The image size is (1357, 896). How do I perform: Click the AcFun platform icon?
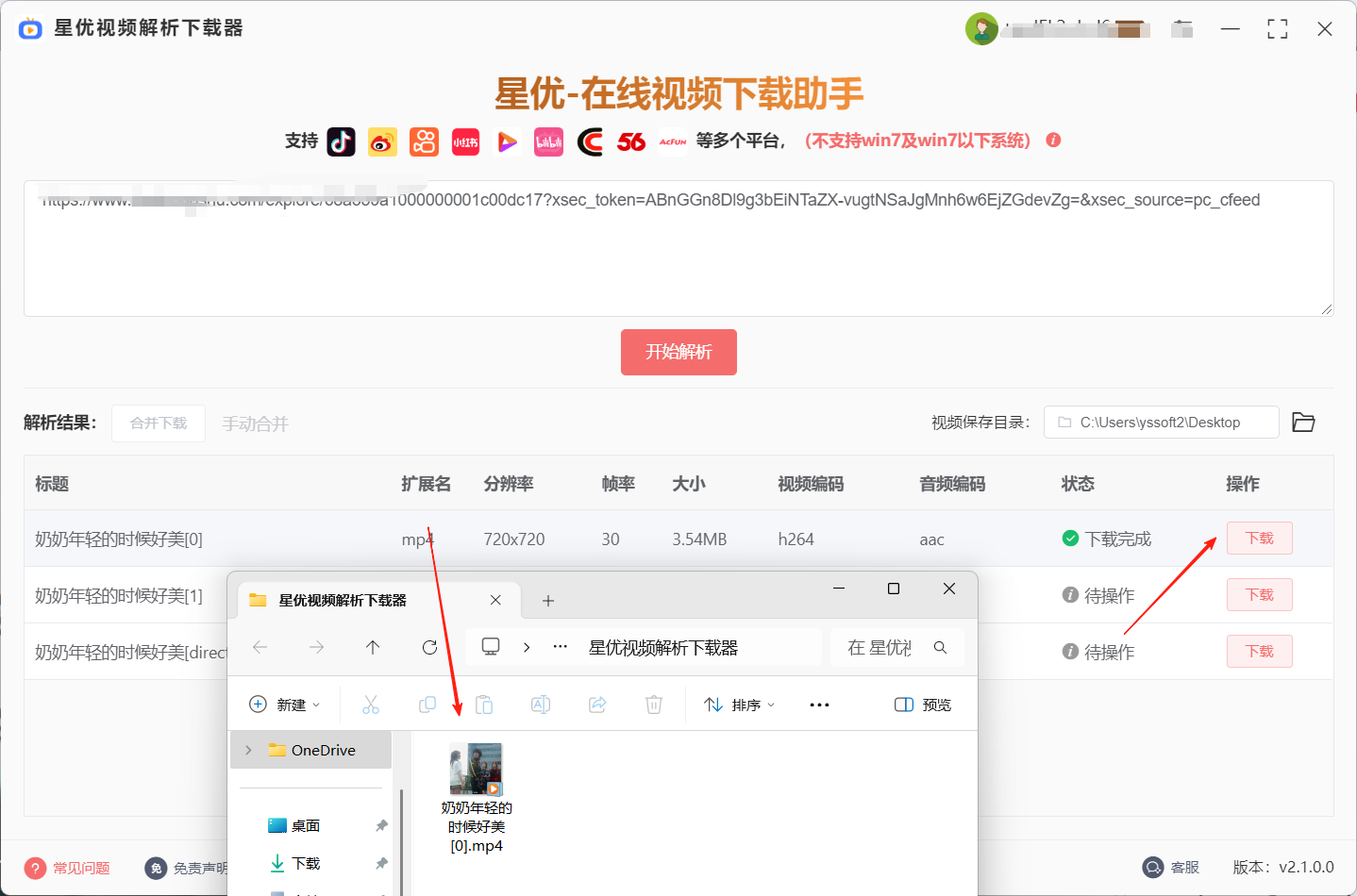click(x=673, y=141)
